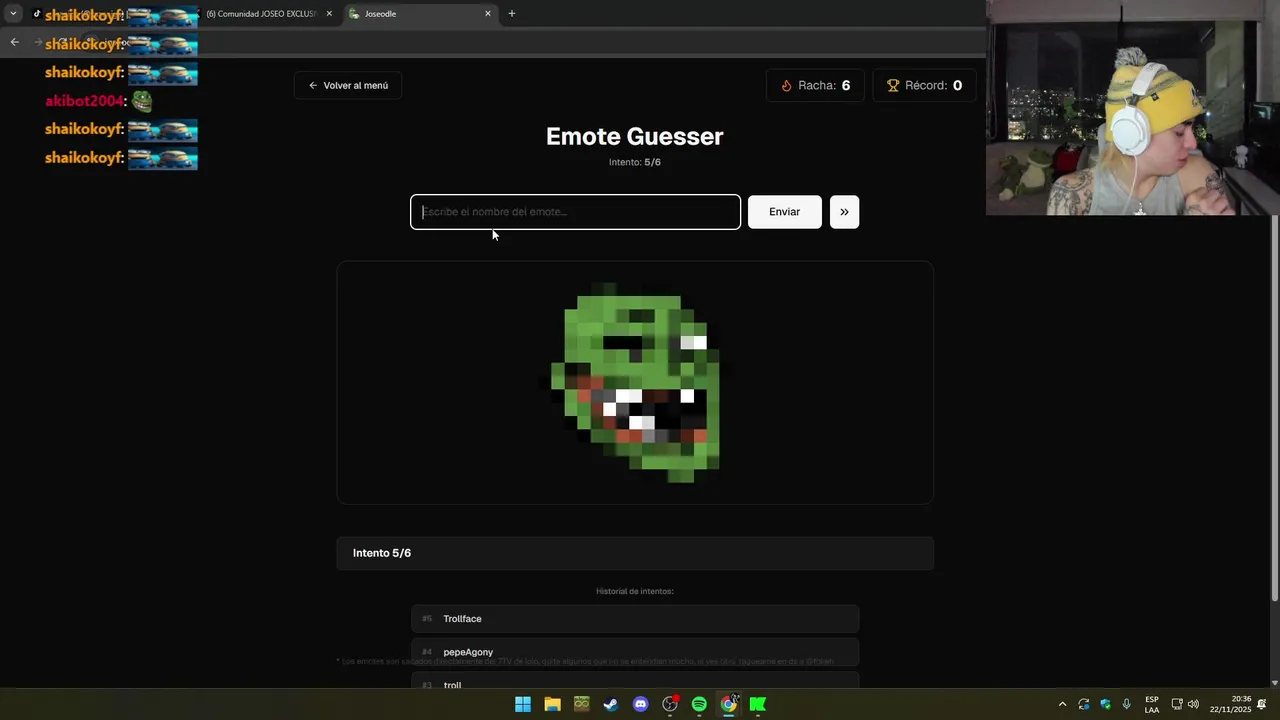
Task: Click the Intento 5/6 bar
Action: (635, 553)
